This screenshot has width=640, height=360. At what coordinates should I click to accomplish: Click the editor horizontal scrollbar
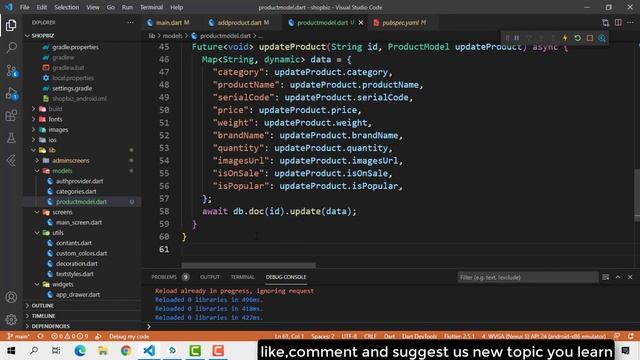[248, 265]
